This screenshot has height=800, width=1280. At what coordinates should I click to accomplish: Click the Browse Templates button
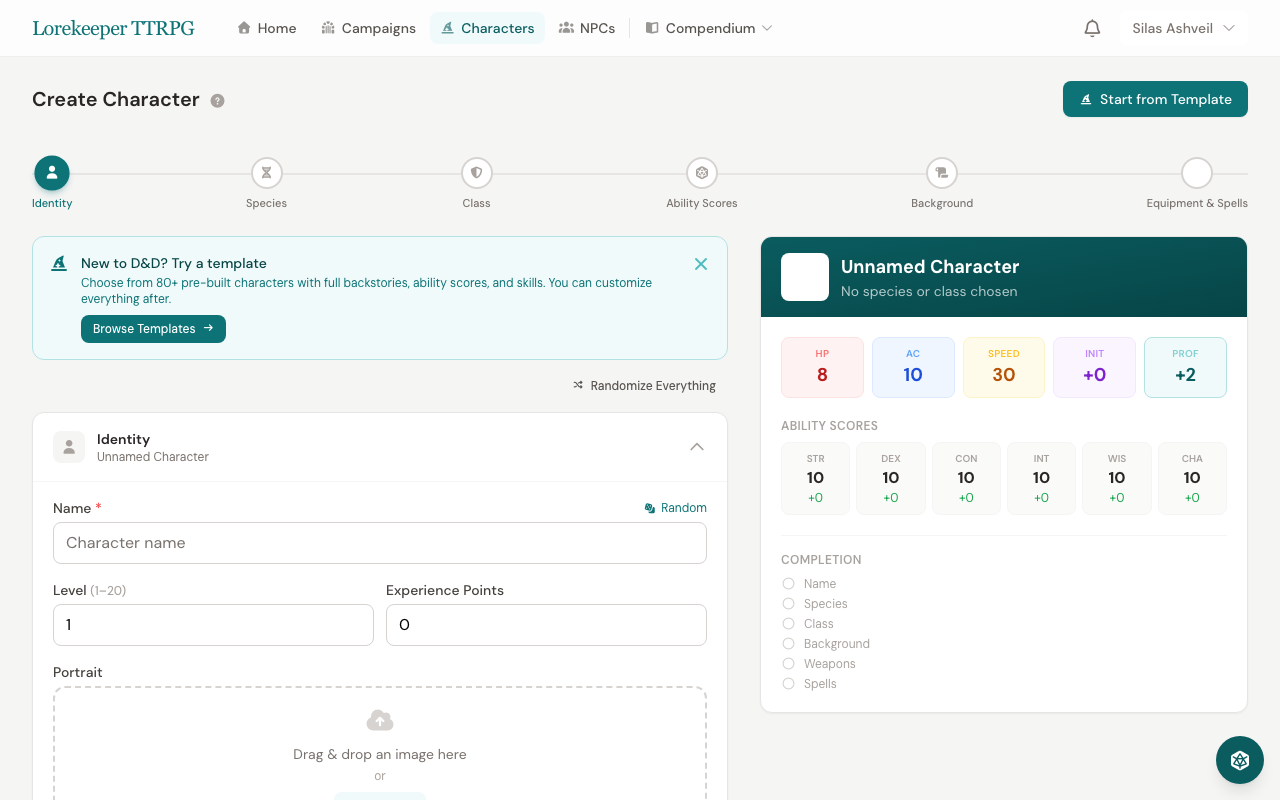click(153, 329)
